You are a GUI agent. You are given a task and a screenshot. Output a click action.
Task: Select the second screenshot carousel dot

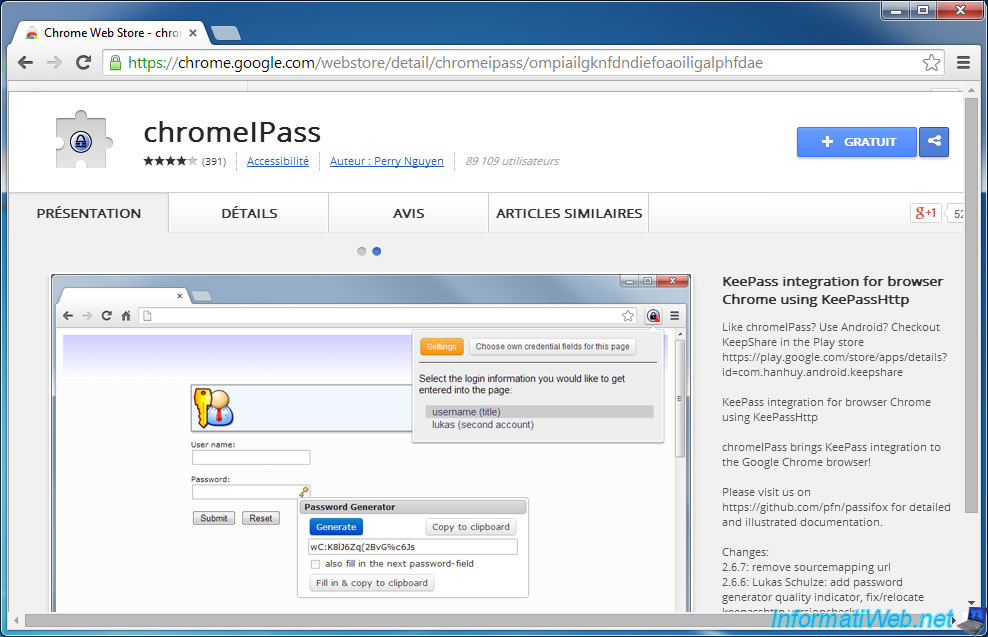click(x=377, y=251)
